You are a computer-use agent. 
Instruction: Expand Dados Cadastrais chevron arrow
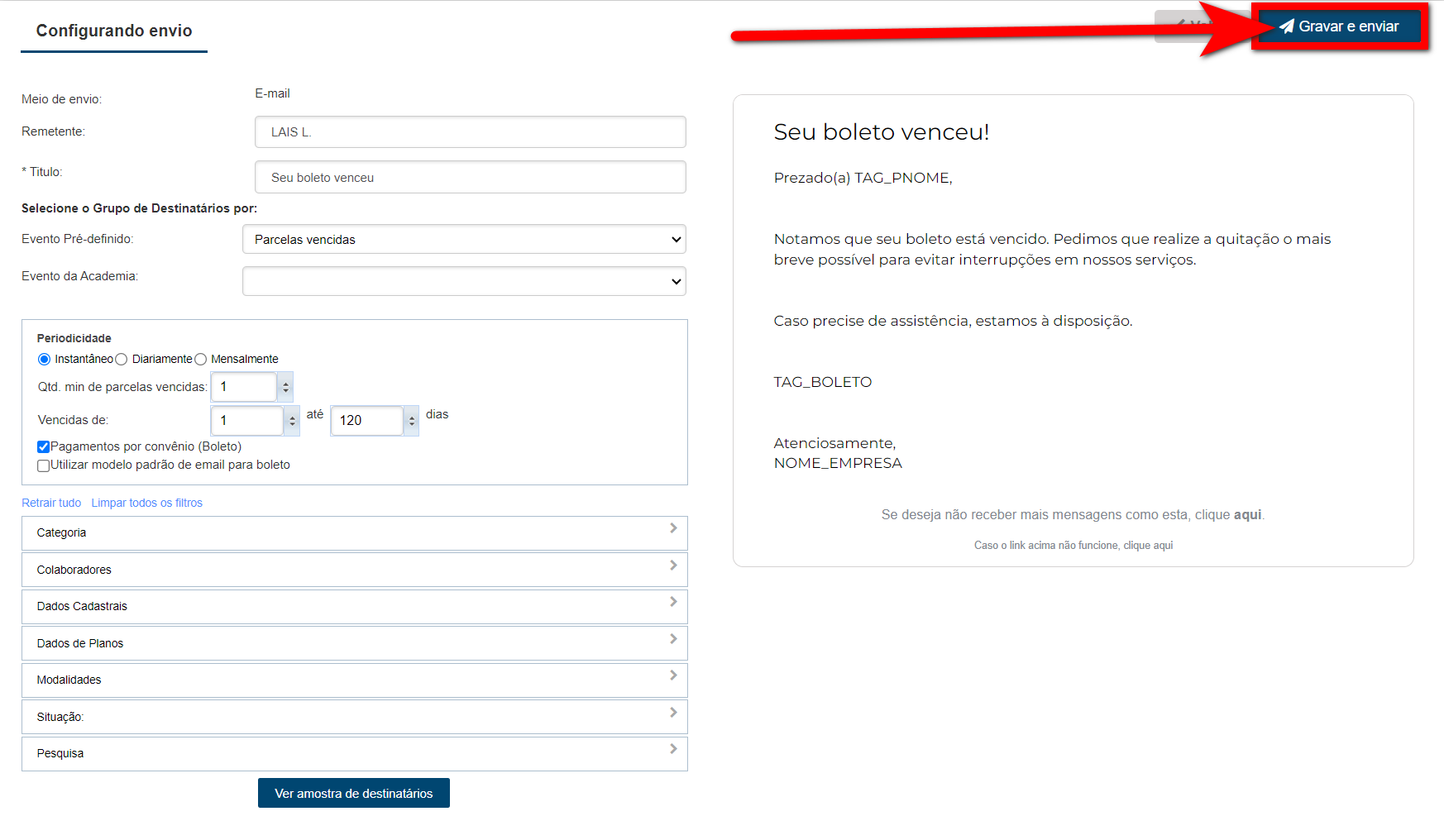click(x=673, y=602)
